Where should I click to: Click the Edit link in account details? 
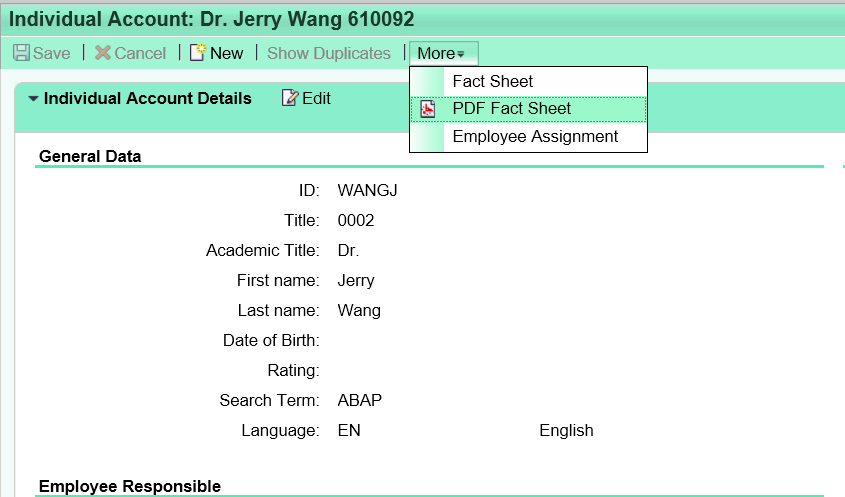click(x=316, y=98)
